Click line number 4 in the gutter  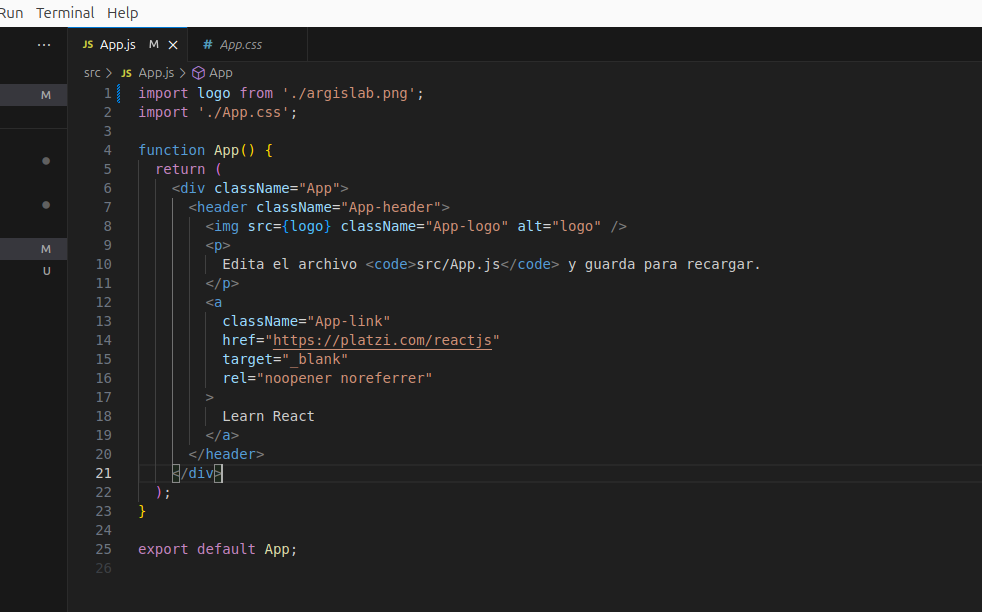pos(108,150)
